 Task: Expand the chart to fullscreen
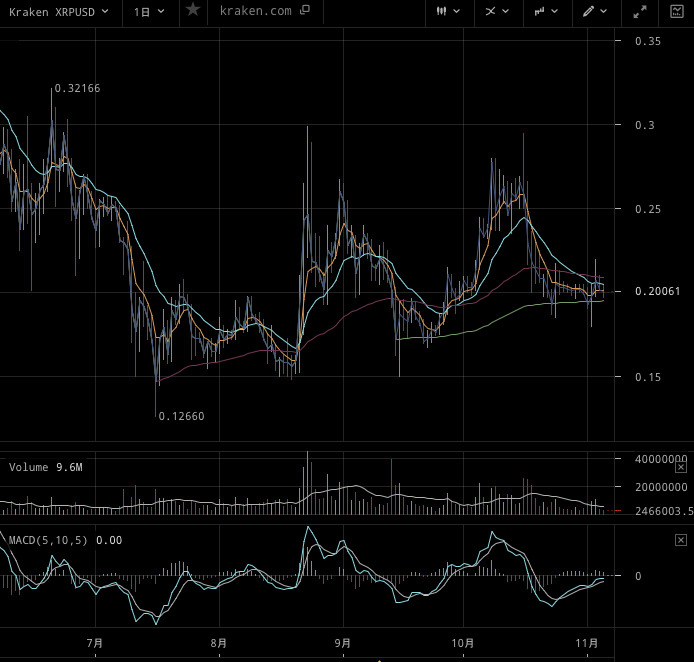[640, 12]
